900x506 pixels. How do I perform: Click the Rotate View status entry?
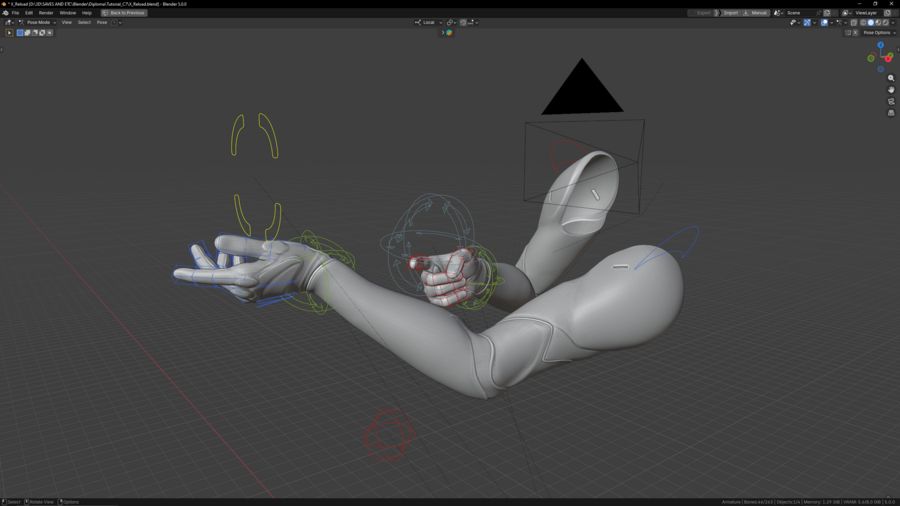click(38, 502)
